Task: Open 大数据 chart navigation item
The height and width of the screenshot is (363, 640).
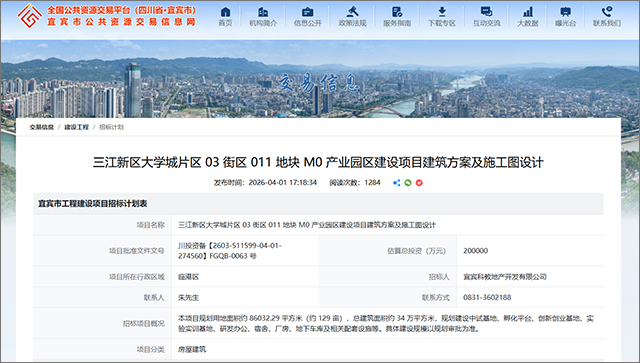Action: point(528,17)
